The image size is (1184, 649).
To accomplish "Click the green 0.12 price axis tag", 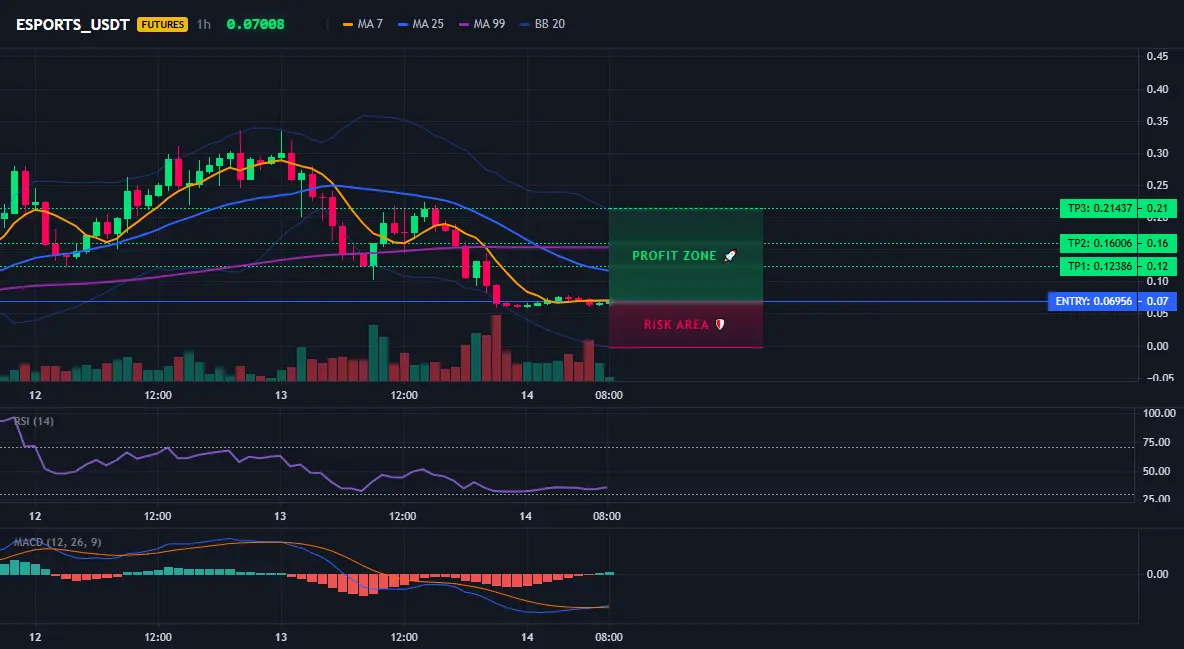I will 1158,266.
